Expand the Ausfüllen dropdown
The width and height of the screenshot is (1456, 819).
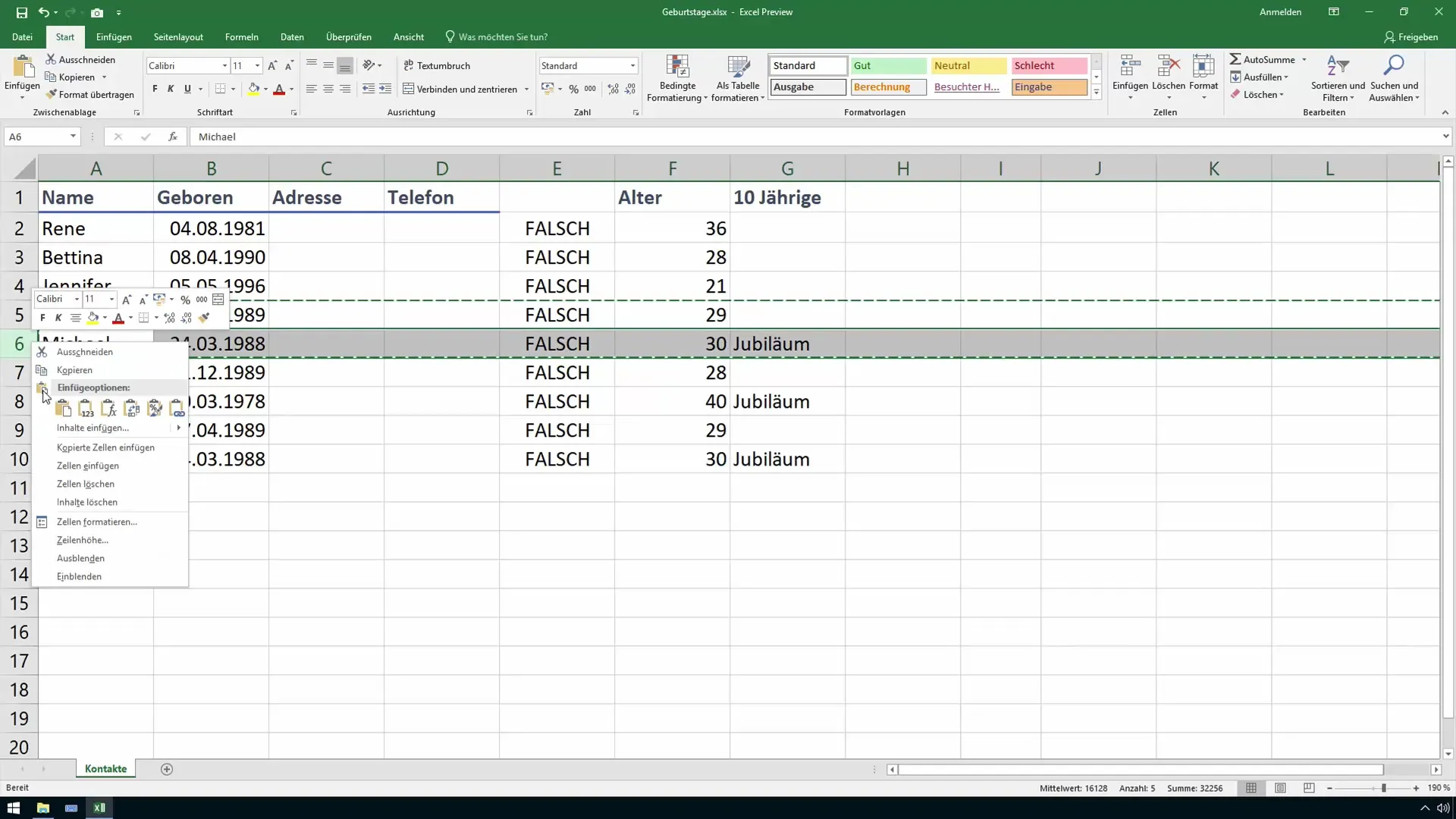1286,77
